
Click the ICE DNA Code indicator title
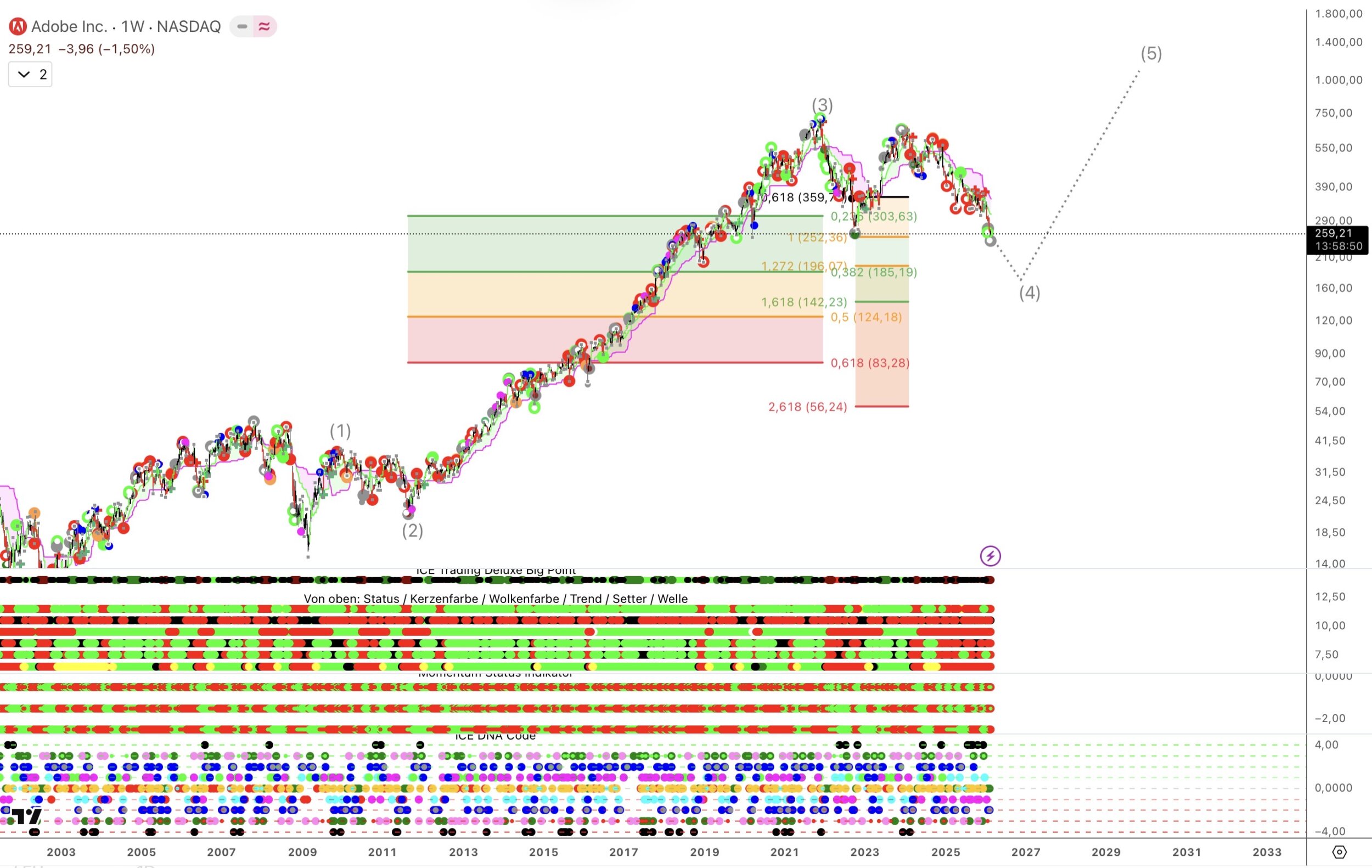coord(494,736)
